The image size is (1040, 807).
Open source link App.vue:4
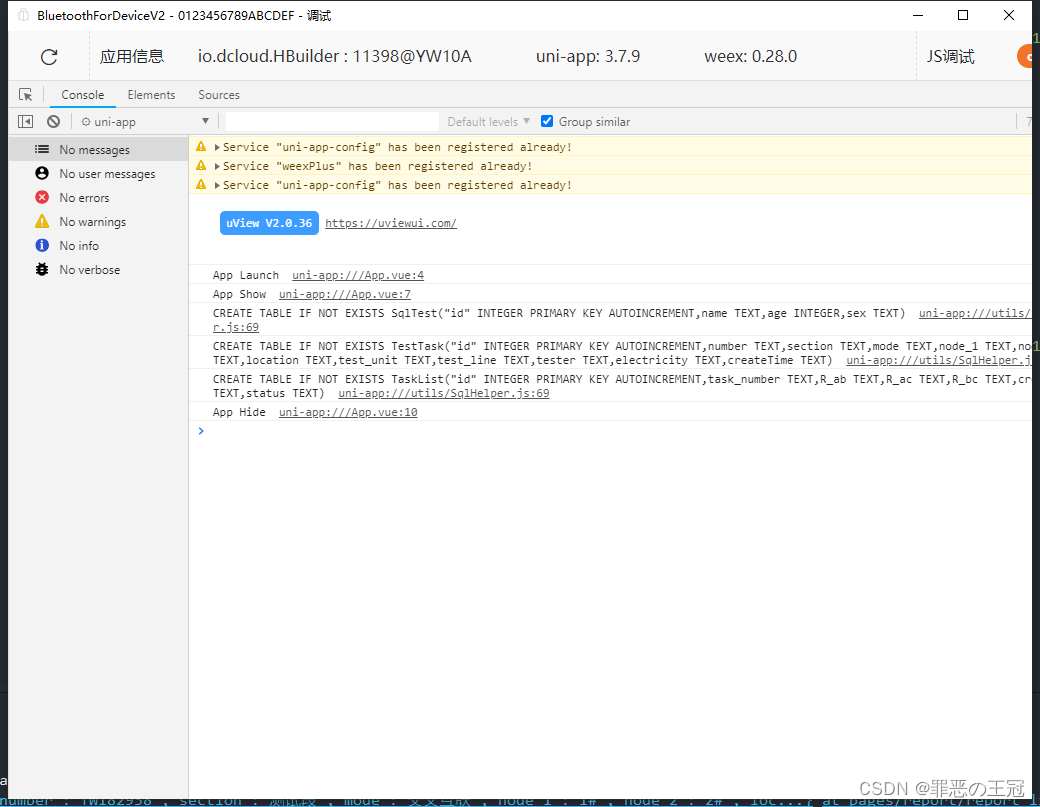tap(357, 274)
